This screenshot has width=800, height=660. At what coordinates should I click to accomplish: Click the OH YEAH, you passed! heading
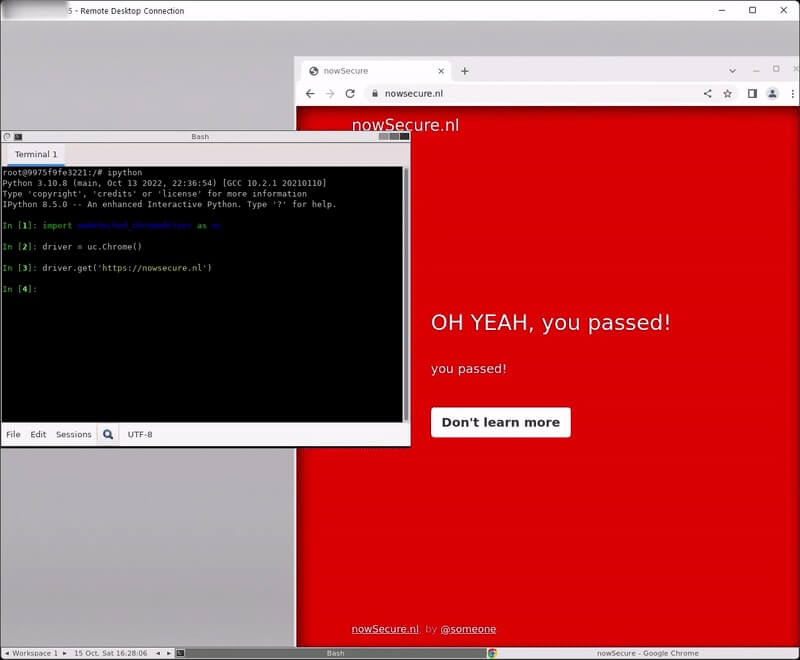tap(551, 322)
